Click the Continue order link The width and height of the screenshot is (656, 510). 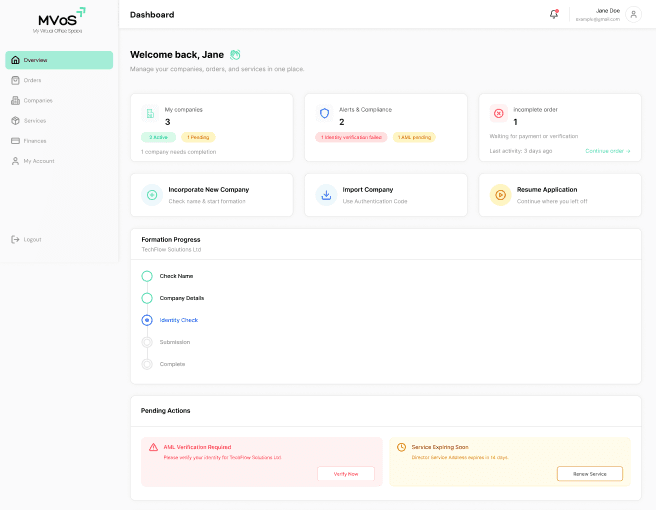(x=607, y=151)
